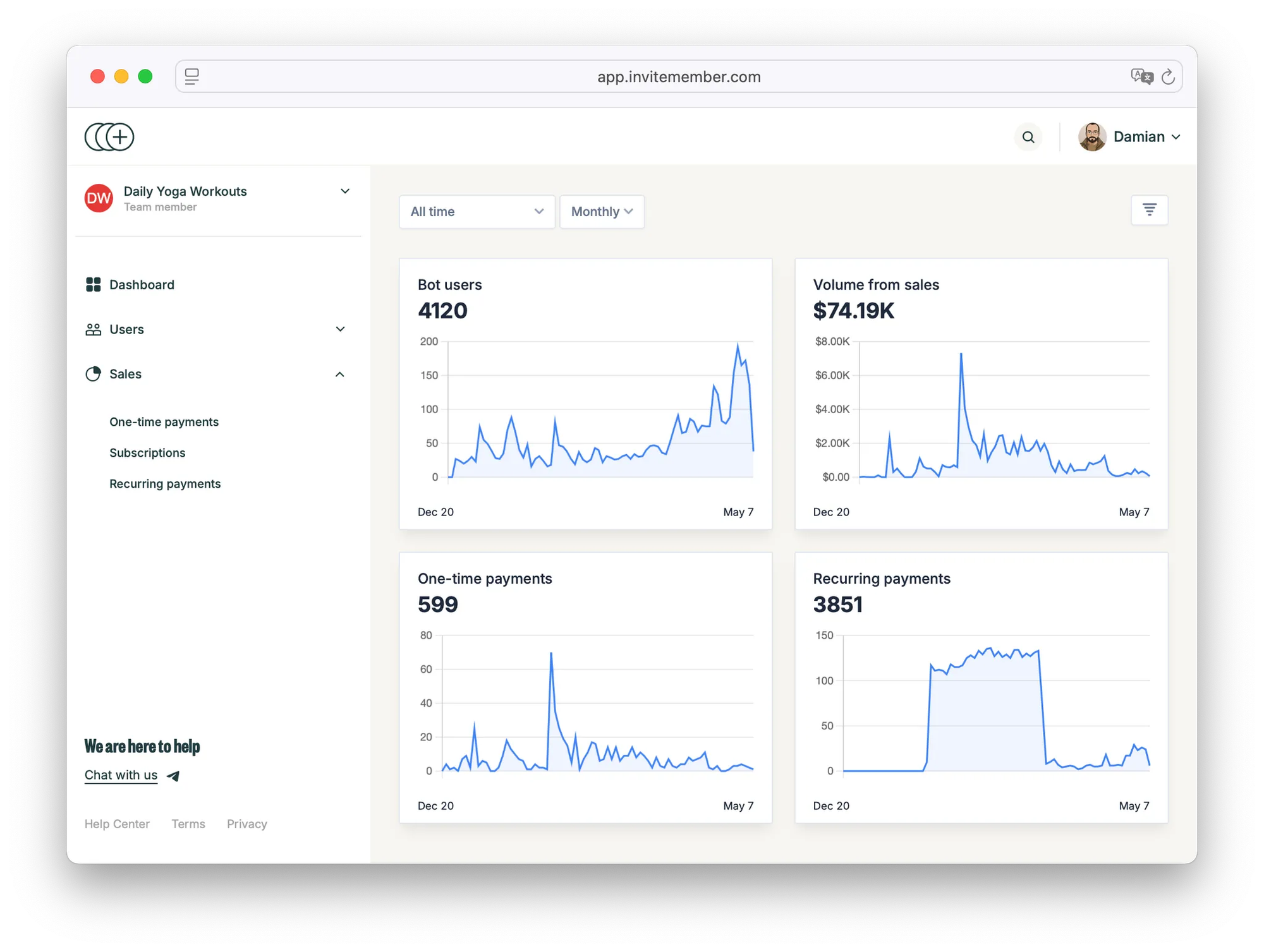Click the filter icon button
The width and height of the screenshot is (1264, 952).
click(x=1149, y=210)
